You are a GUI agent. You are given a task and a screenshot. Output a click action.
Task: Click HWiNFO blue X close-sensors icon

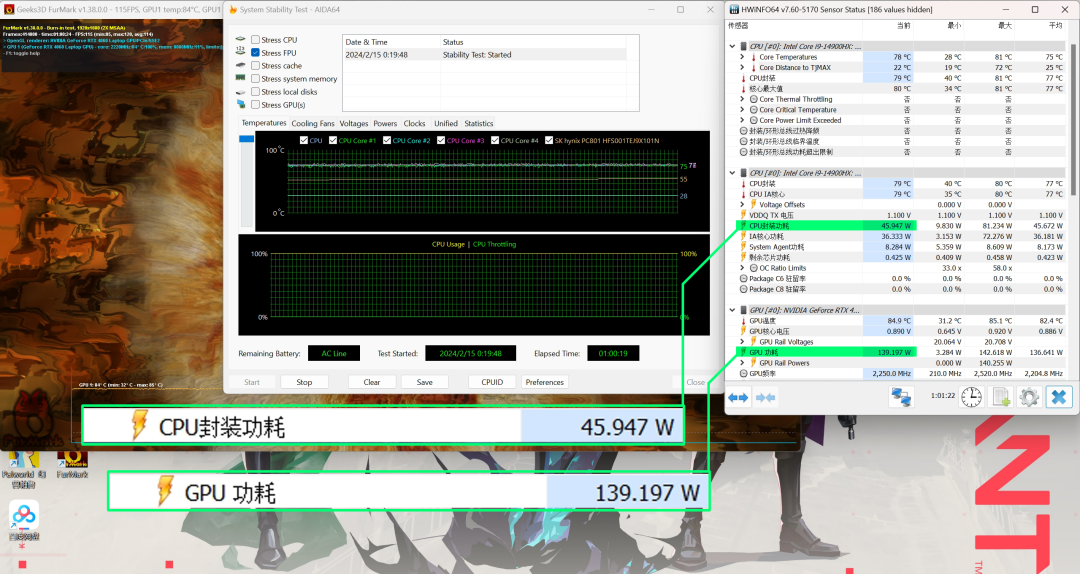1059,397
